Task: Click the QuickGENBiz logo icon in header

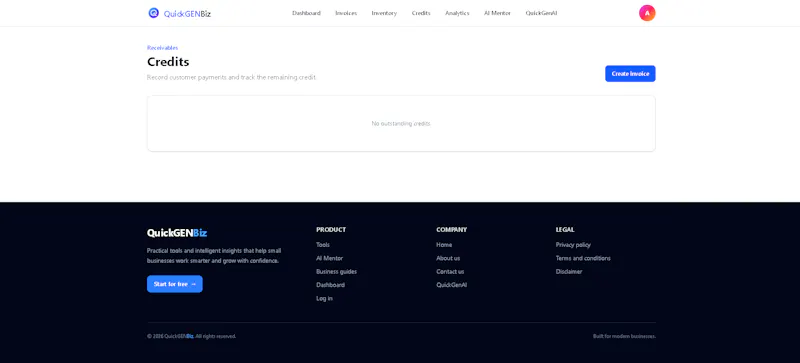Action: [154, 13]
